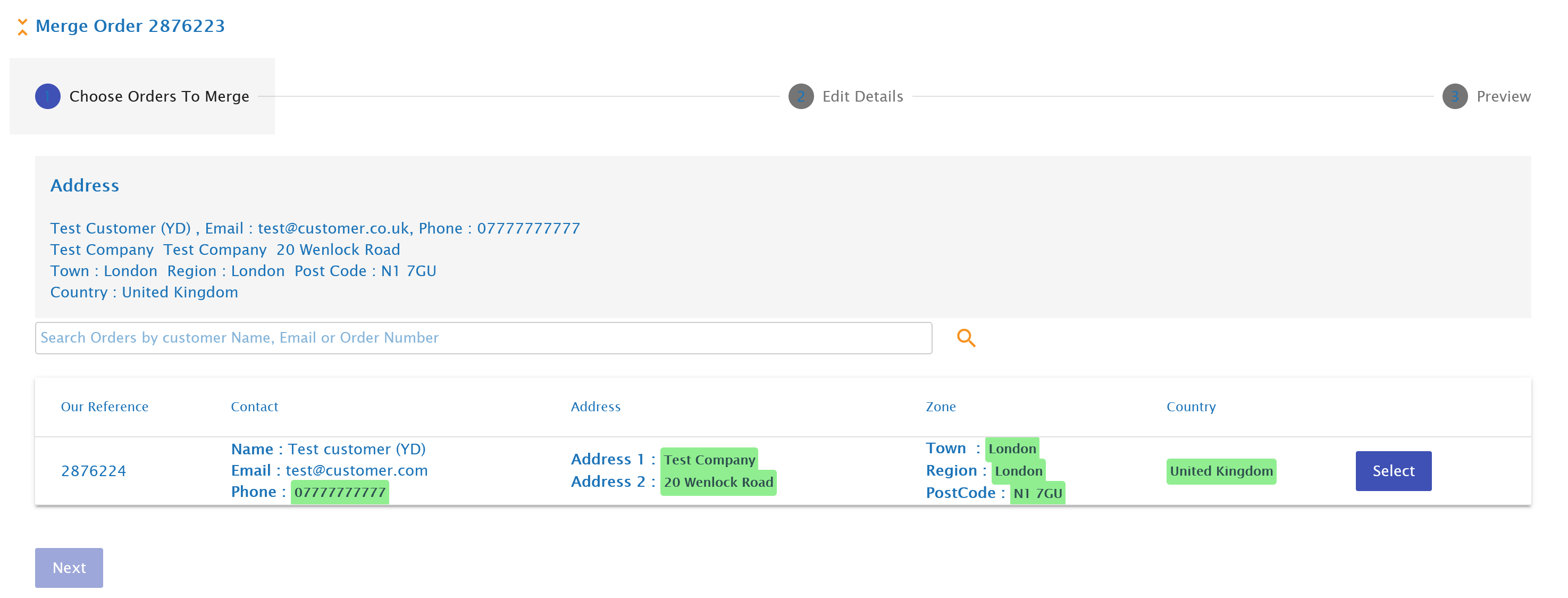
Task: Click the Merge Order 2876223 heading
Action: pos(130,26)
